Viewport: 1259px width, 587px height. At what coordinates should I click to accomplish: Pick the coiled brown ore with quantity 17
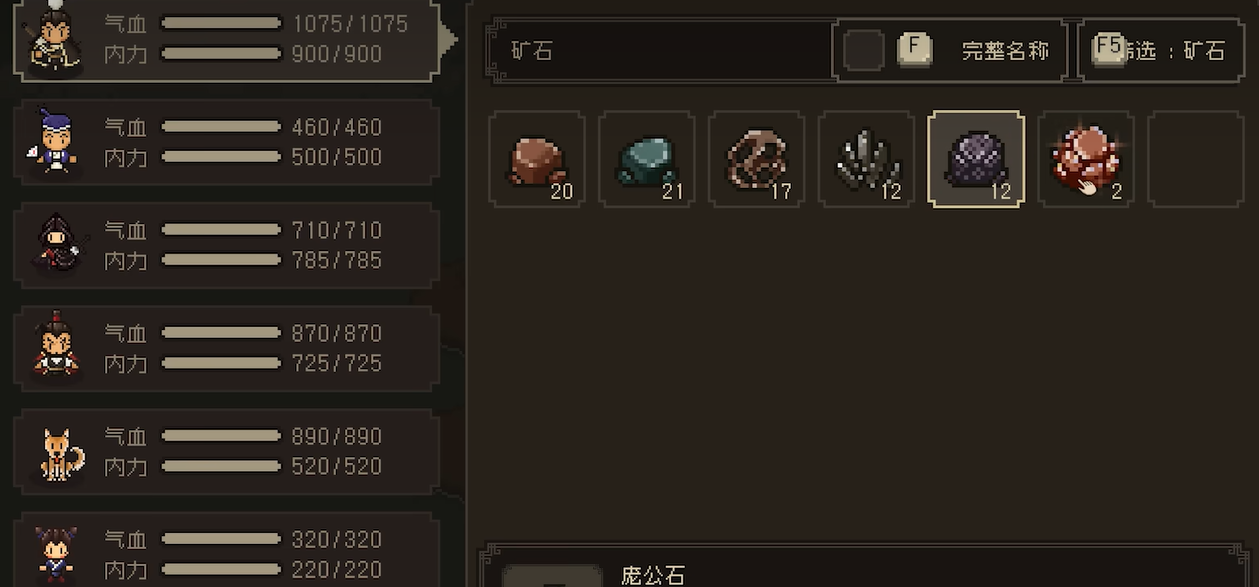click(x=757, y=159)
